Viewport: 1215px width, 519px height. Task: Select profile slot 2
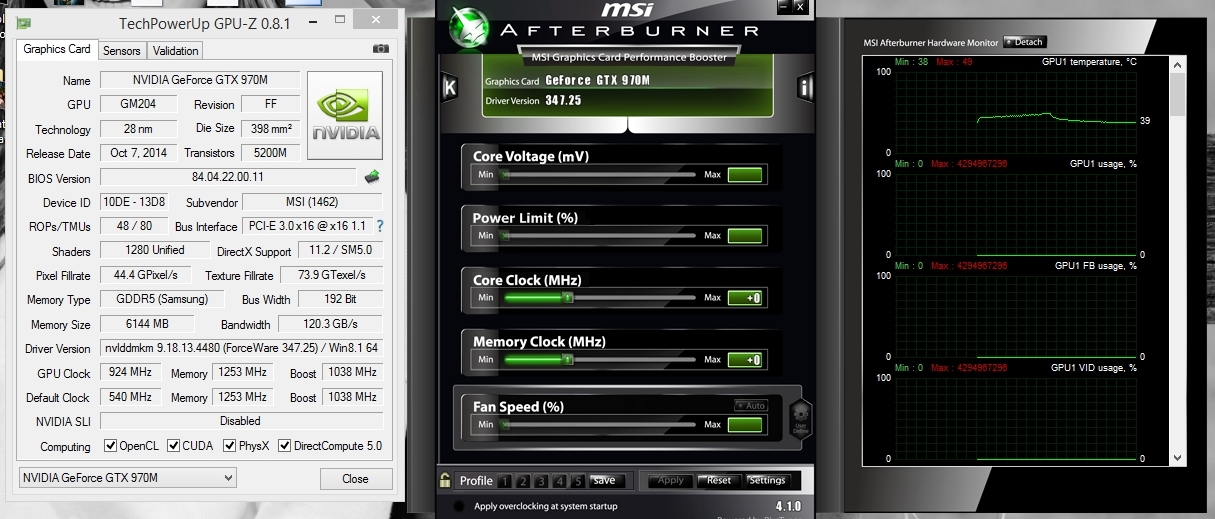pos(523,481)
